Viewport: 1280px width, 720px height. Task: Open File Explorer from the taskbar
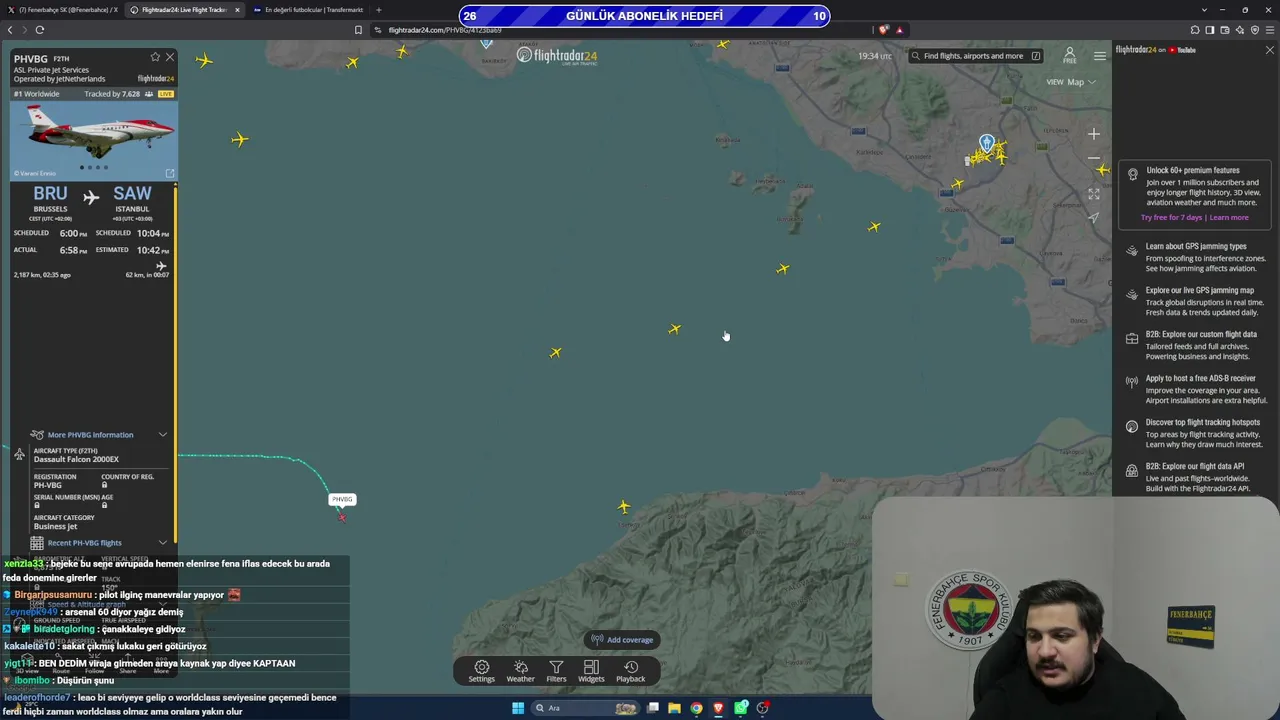674,708
